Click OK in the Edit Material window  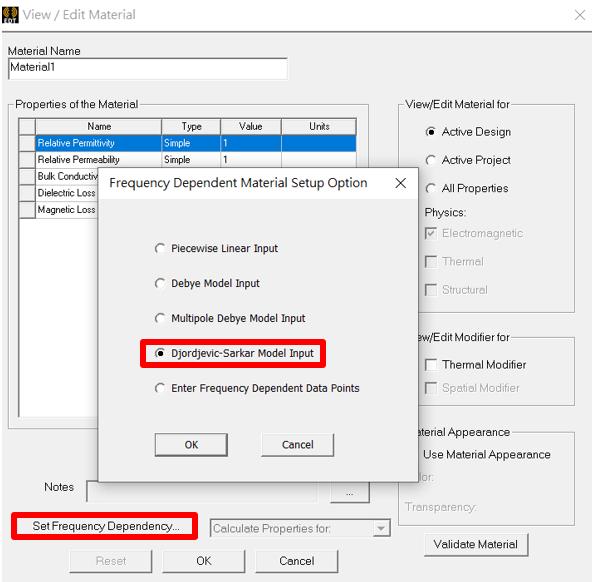pyautogui.click(x=204, y=561)
